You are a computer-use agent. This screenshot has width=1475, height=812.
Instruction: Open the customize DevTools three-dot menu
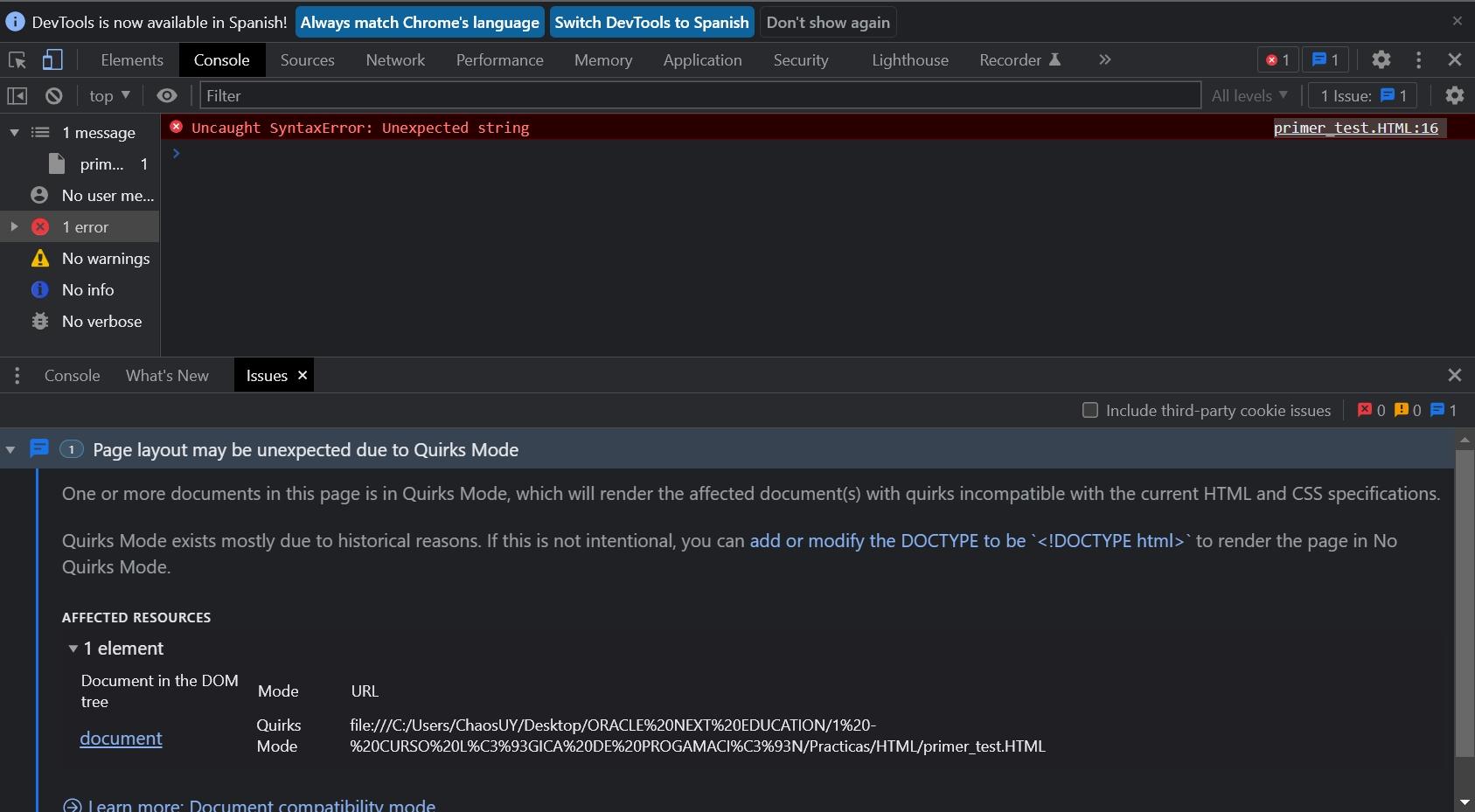tap(1418, 59)
